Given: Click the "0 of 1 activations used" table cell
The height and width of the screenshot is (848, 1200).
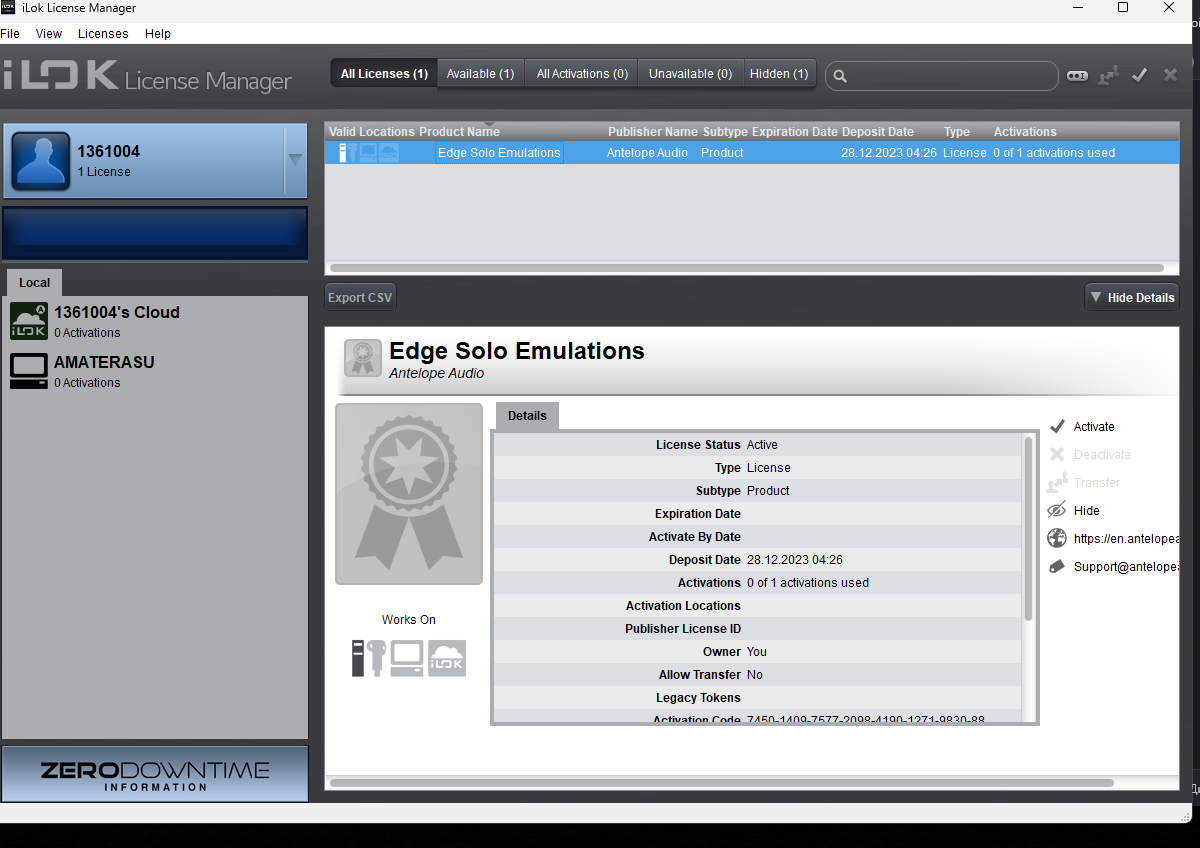Looking at the screenshot, I should [x=1054, y=153].
